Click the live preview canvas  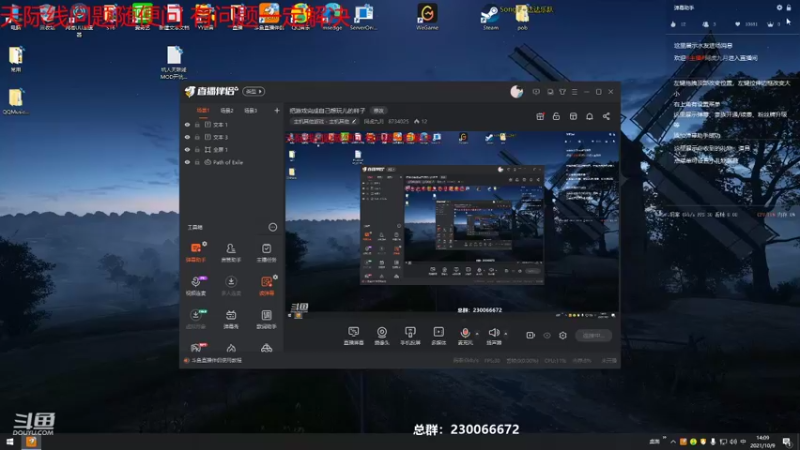click(451, 226)
